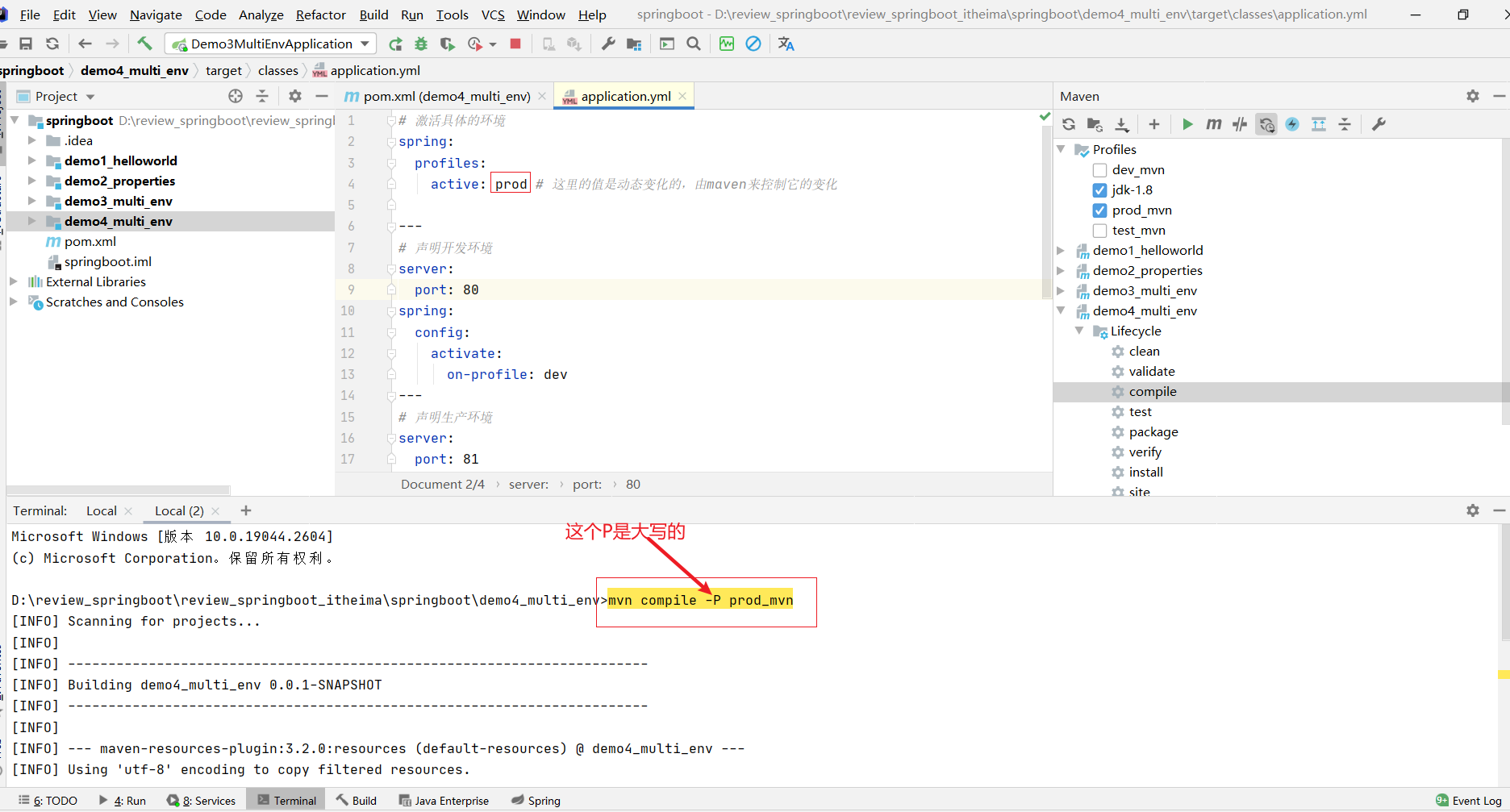Open the Services tool window button
1510x812 pixels.
coord(202,801)
